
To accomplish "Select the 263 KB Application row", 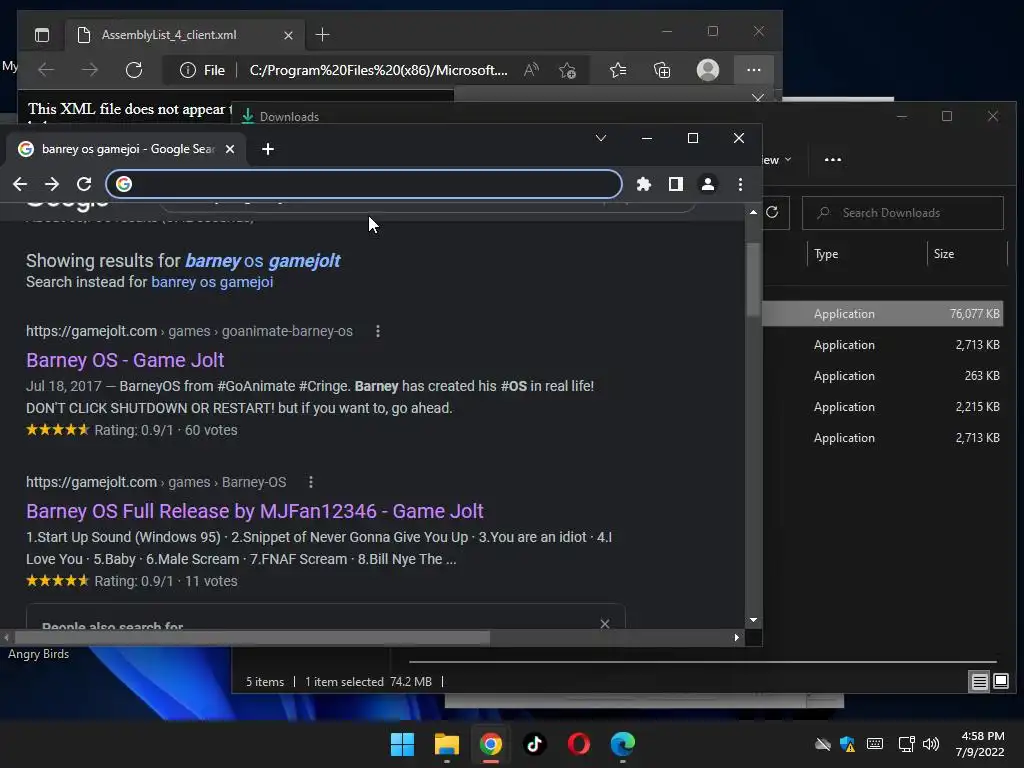I will click(883, 376).
